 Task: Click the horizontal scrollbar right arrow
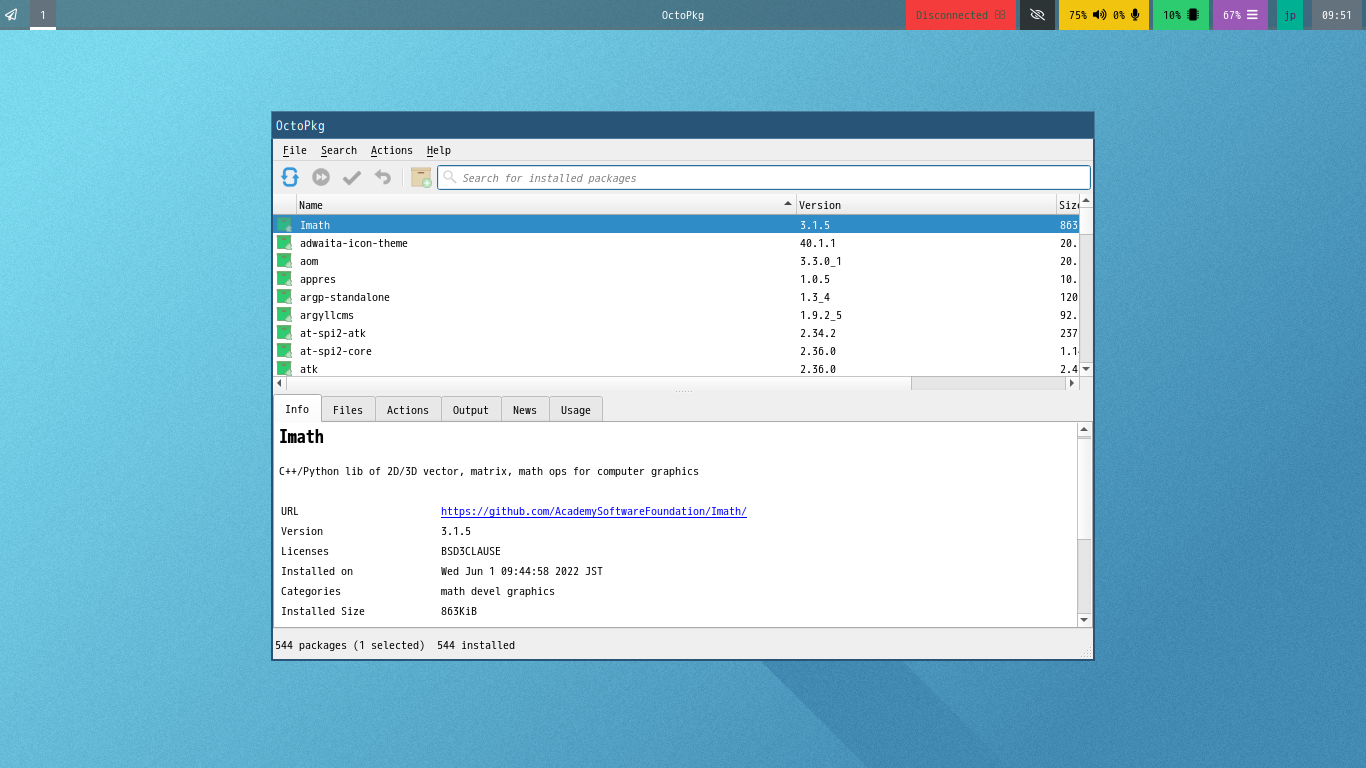(x=1072, y=383)
